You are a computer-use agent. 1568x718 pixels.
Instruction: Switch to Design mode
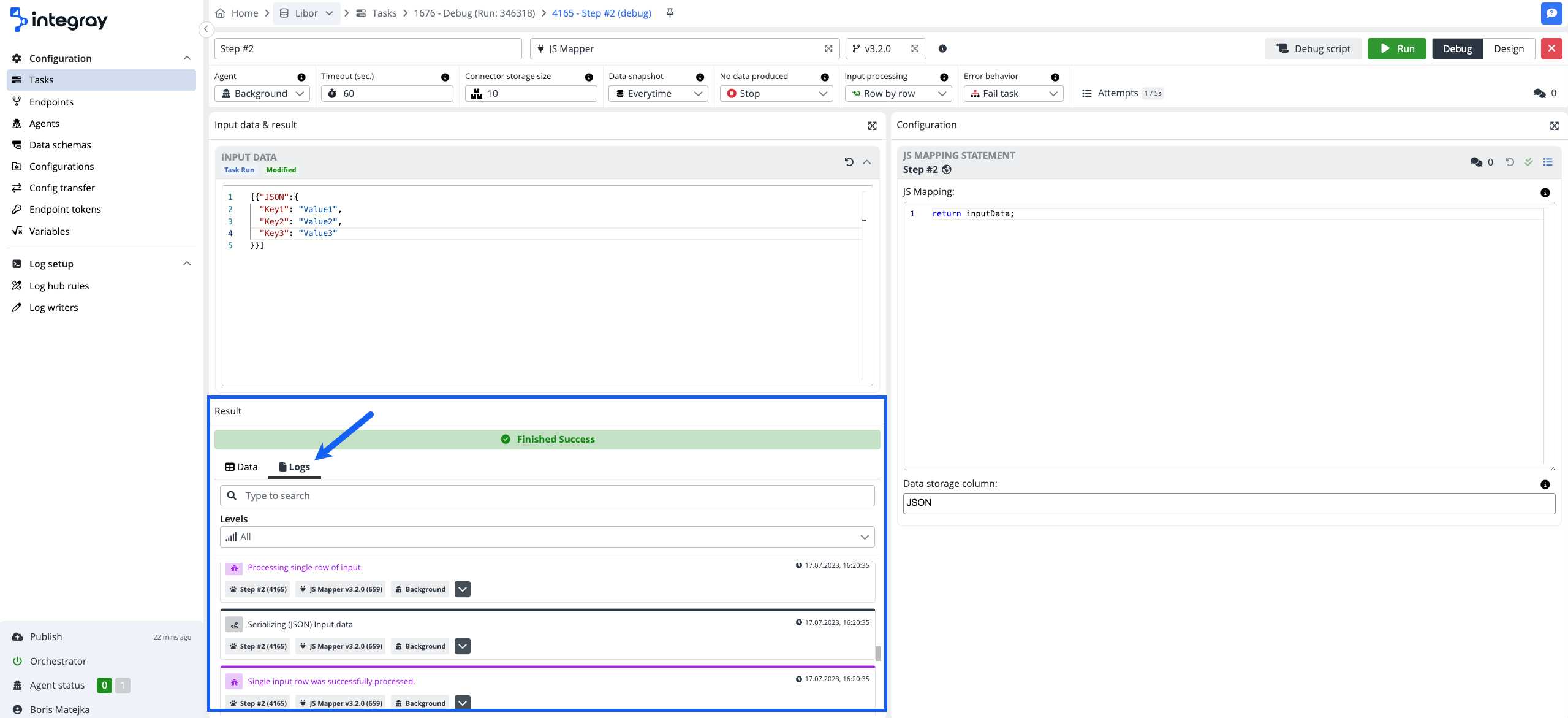click(x=1509, y=48)
